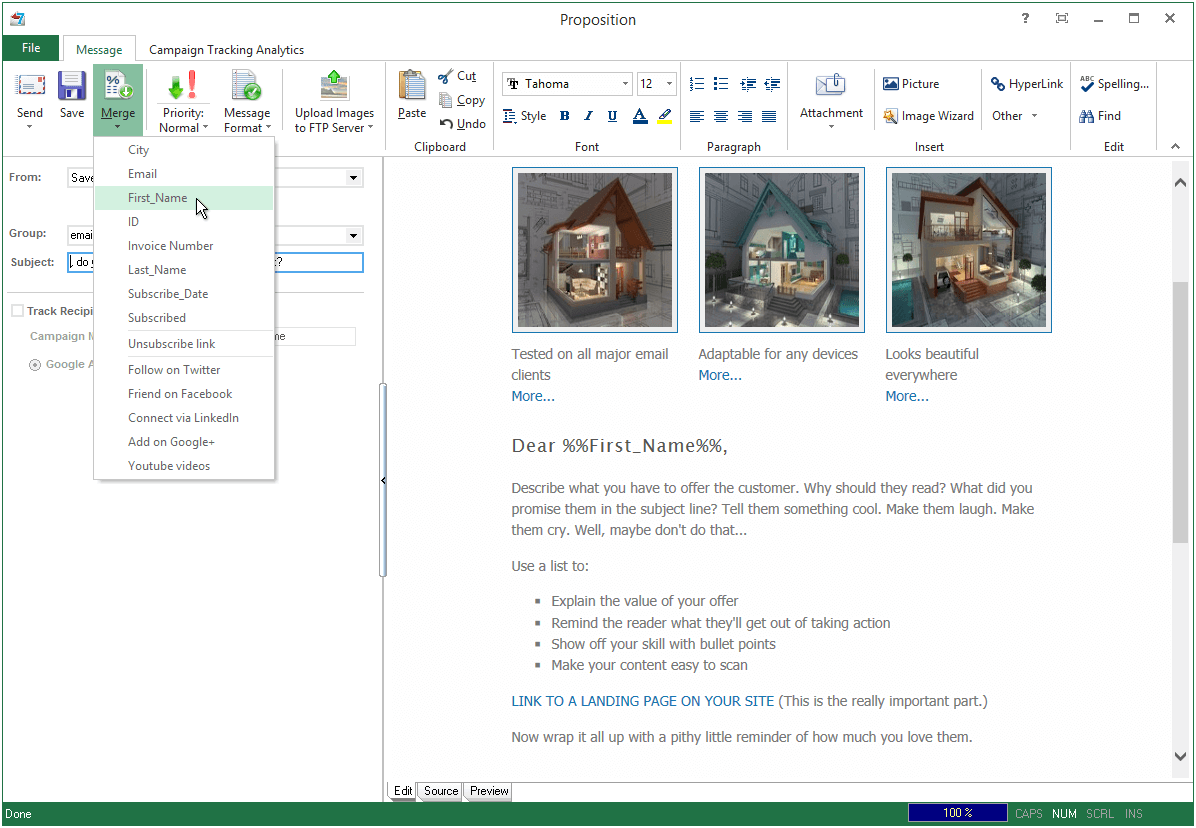
Task: Click the third house thumbnail with pool
Action: pos(969,250)
